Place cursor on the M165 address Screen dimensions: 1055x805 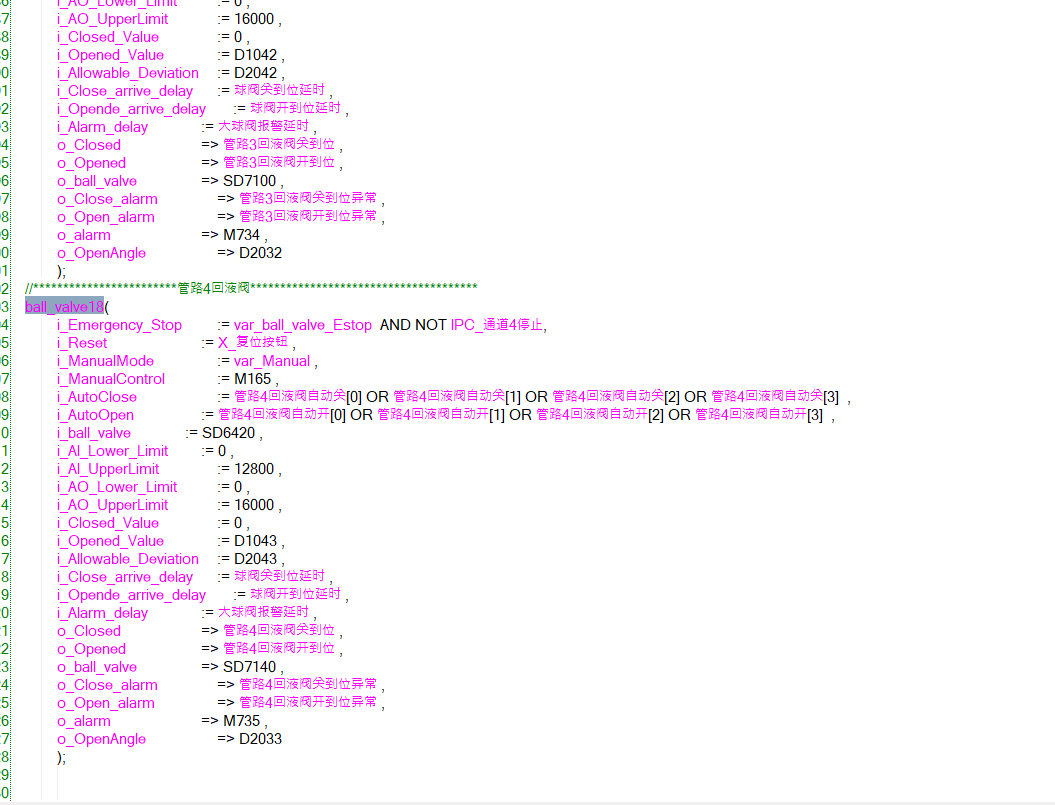[252, 379]
